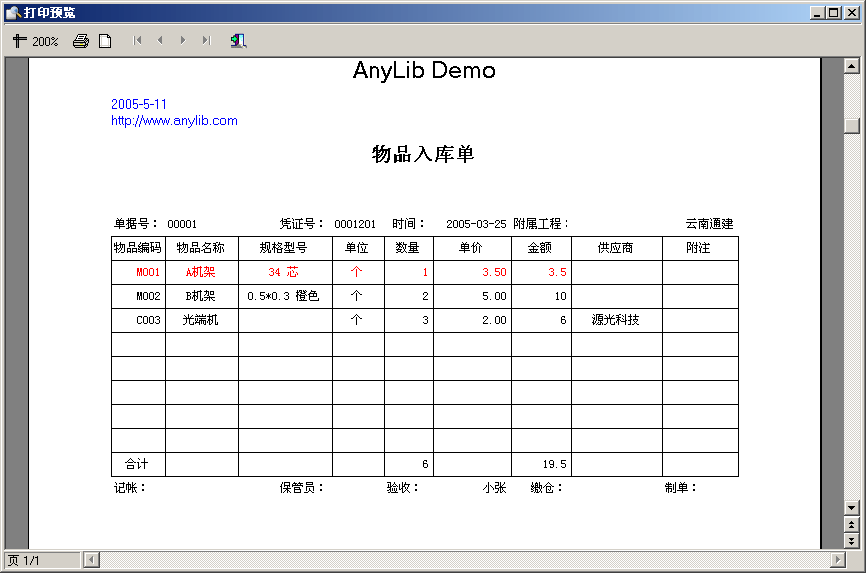Image resolution: width=866 pixels, height=573 pixels.
Task: Click the http://www.anylib.com link text
Action: tap(174, 121)
